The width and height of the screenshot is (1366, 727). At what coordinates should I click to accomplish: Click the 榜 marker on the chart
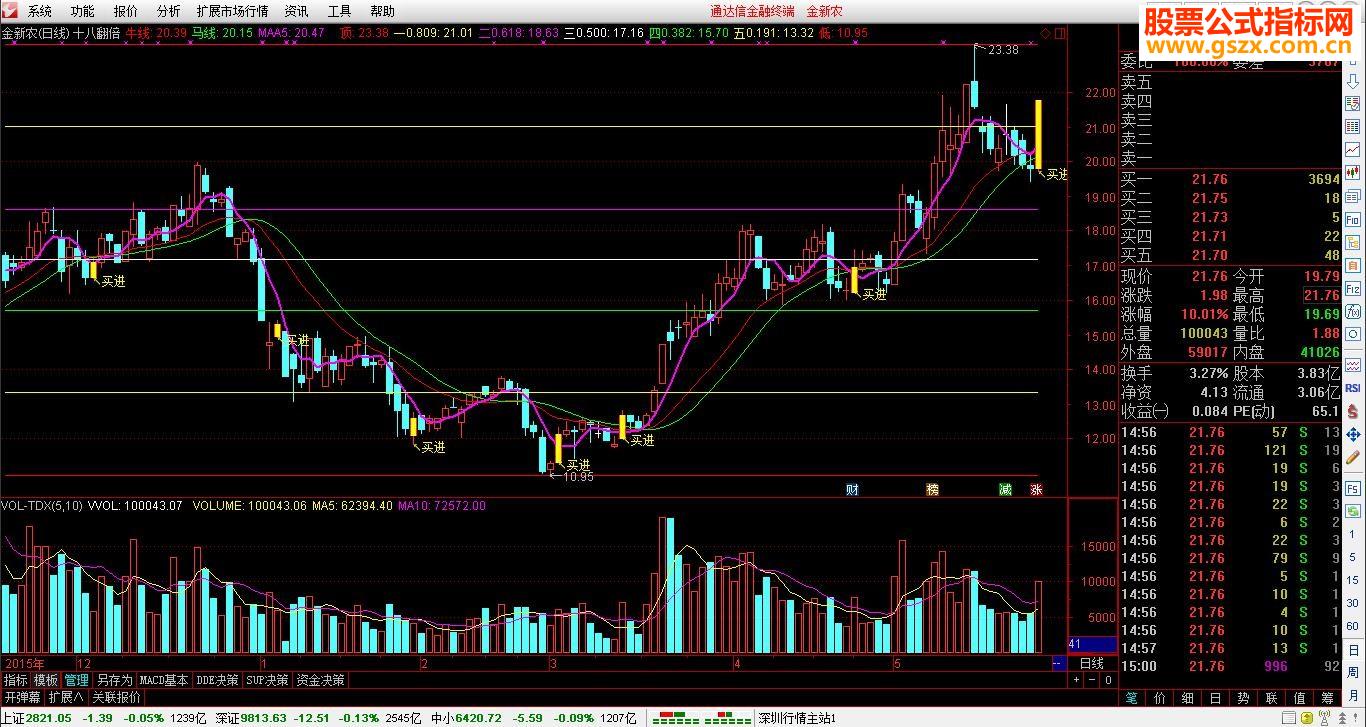tap(933, 489)
